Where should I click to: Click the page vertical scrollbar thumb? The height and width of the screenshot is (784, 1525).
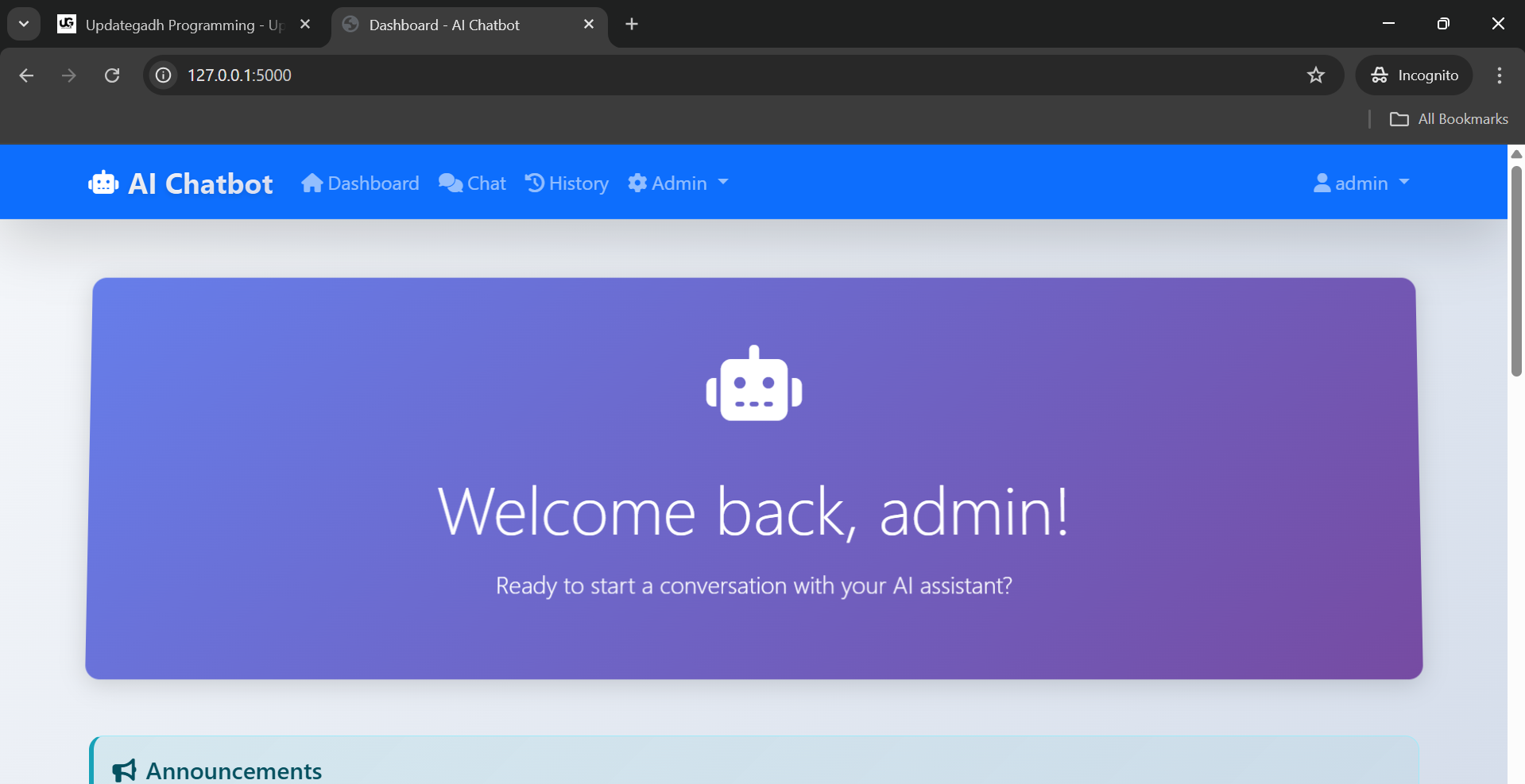click(1516, 270)
